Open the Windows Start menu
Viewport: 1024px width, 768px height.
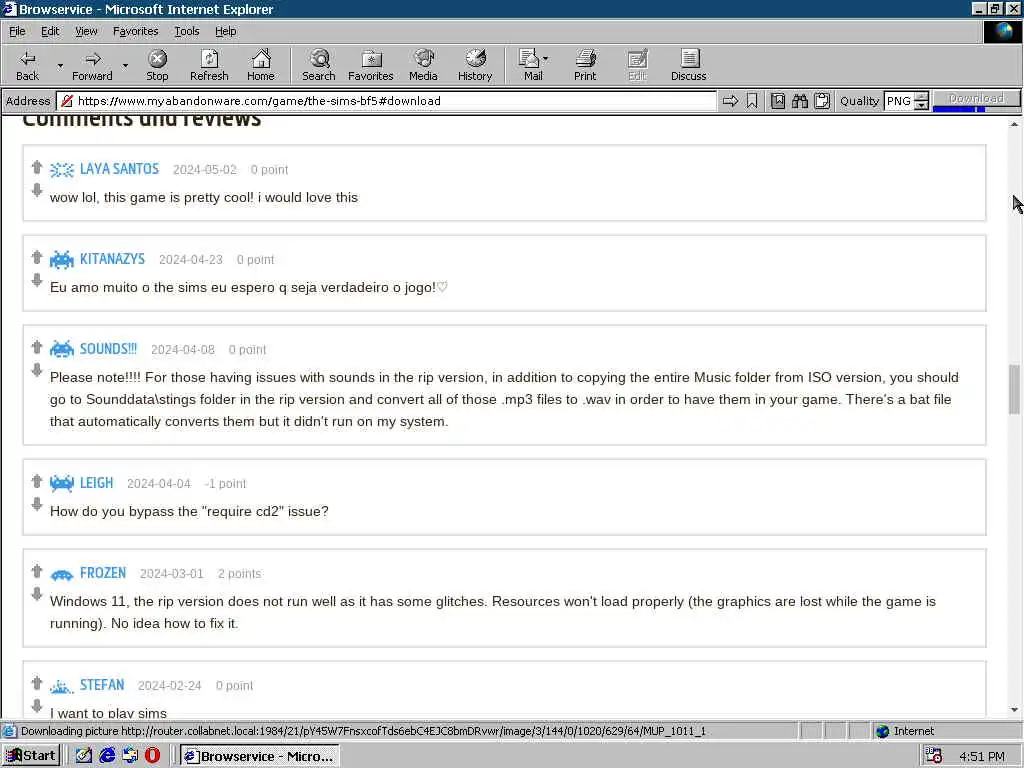click(x=31, y=756)
